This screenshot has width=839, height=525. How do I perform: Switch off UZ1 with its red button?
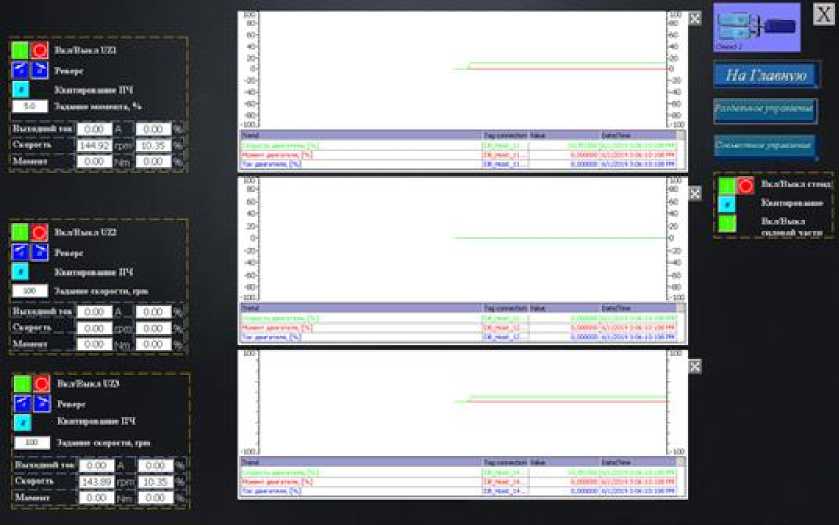tap(39, 50)
